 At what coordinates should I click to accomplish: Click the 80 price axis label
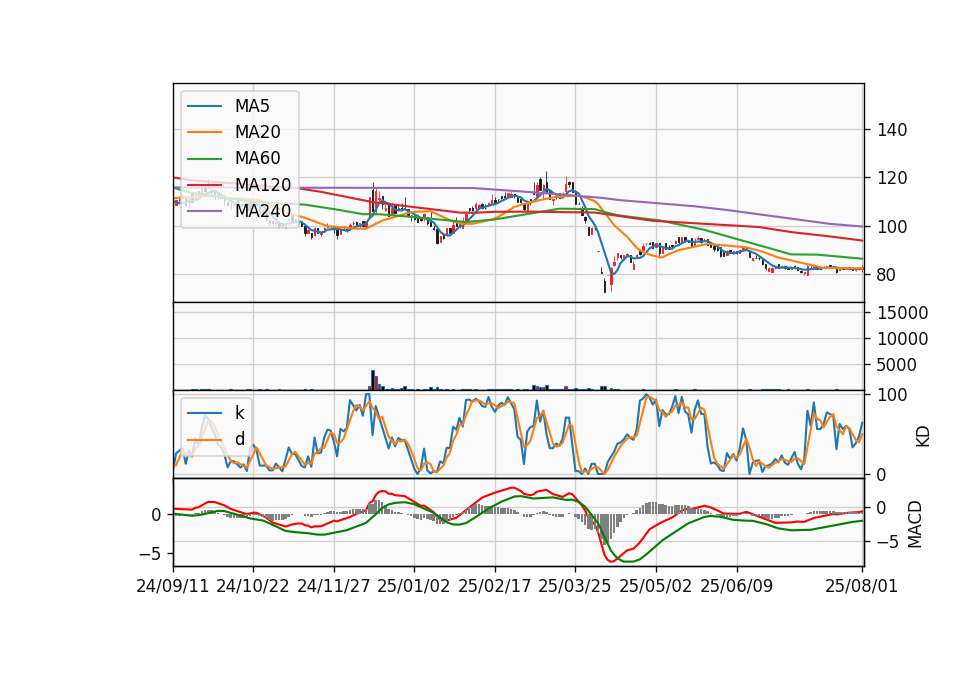(x=887, y=275)
